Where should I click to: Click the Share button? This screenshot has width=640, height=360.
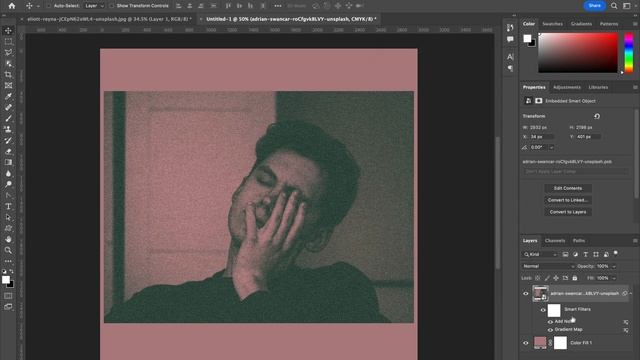click(x=594, y=6)
